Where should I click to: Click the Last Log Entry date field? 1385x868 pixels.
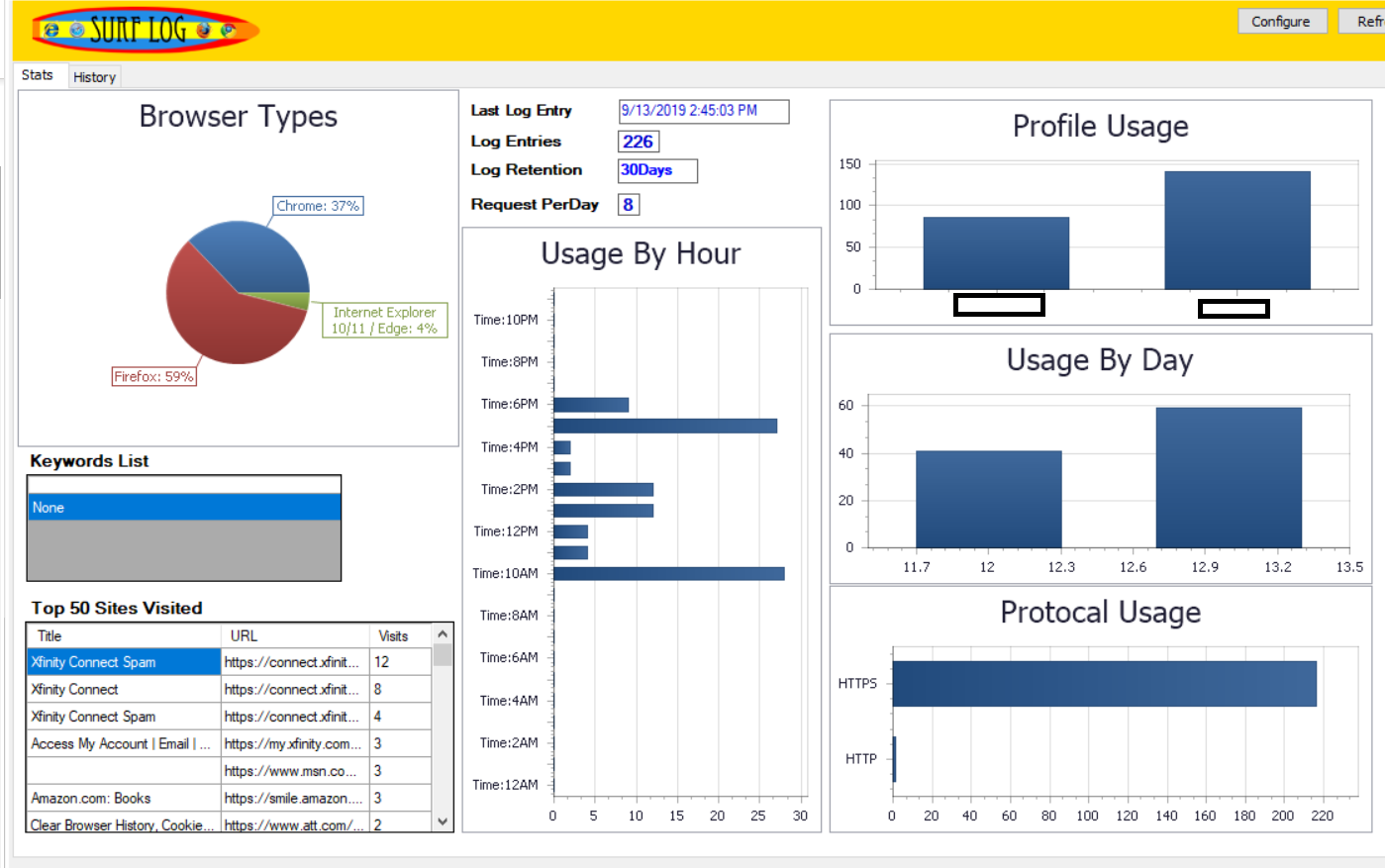(704, 111)
